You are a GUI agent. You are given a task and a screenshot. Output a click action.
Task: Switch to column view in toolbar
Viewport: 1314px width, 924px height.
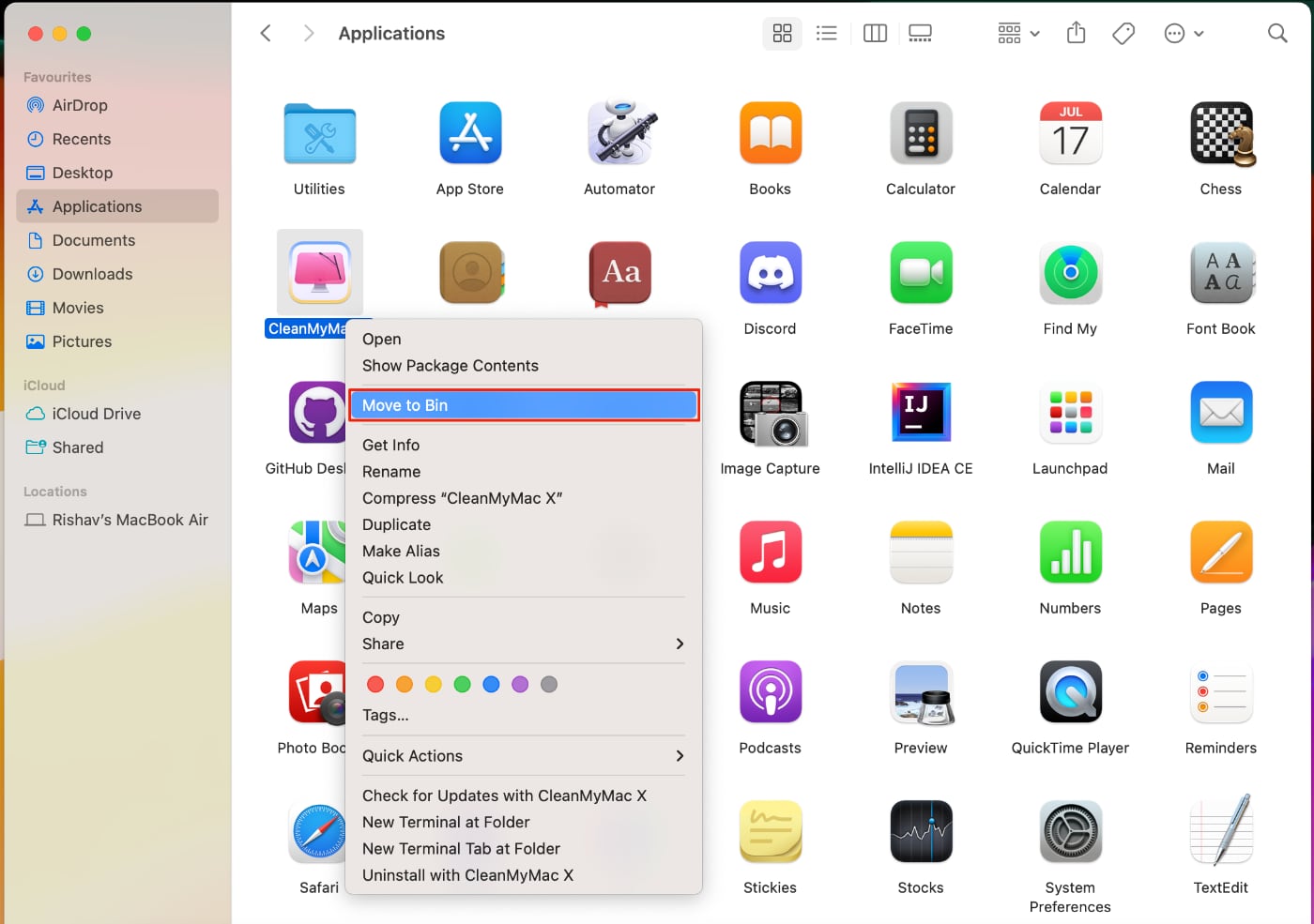tap(875, 34)
